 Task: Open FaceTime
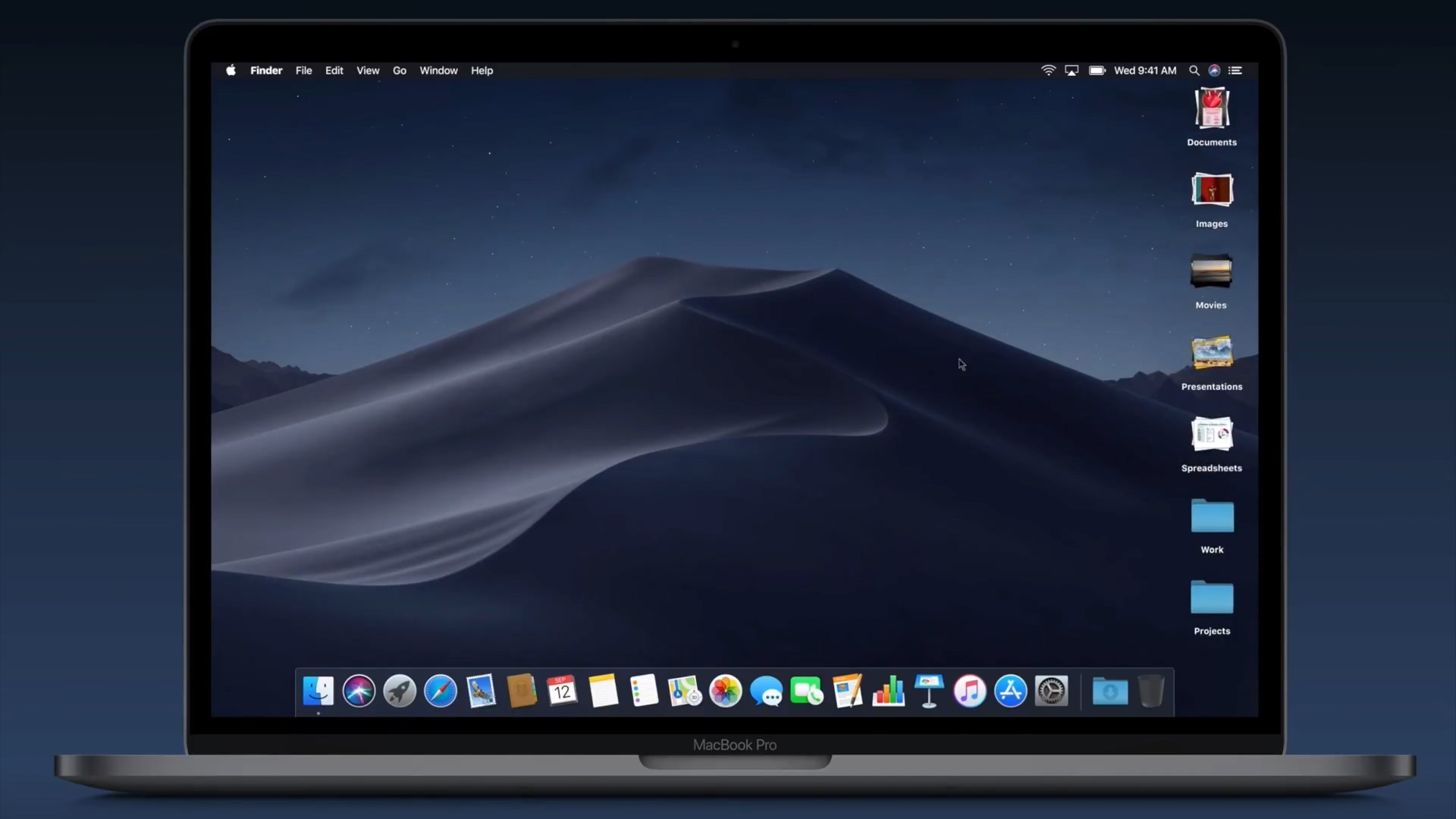[x=807, y=691]
